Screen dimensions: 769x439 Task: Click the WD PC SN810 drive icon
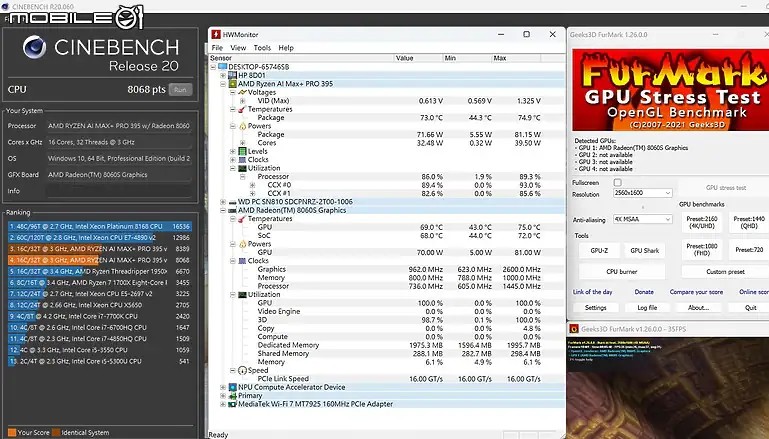click(232, 202)
